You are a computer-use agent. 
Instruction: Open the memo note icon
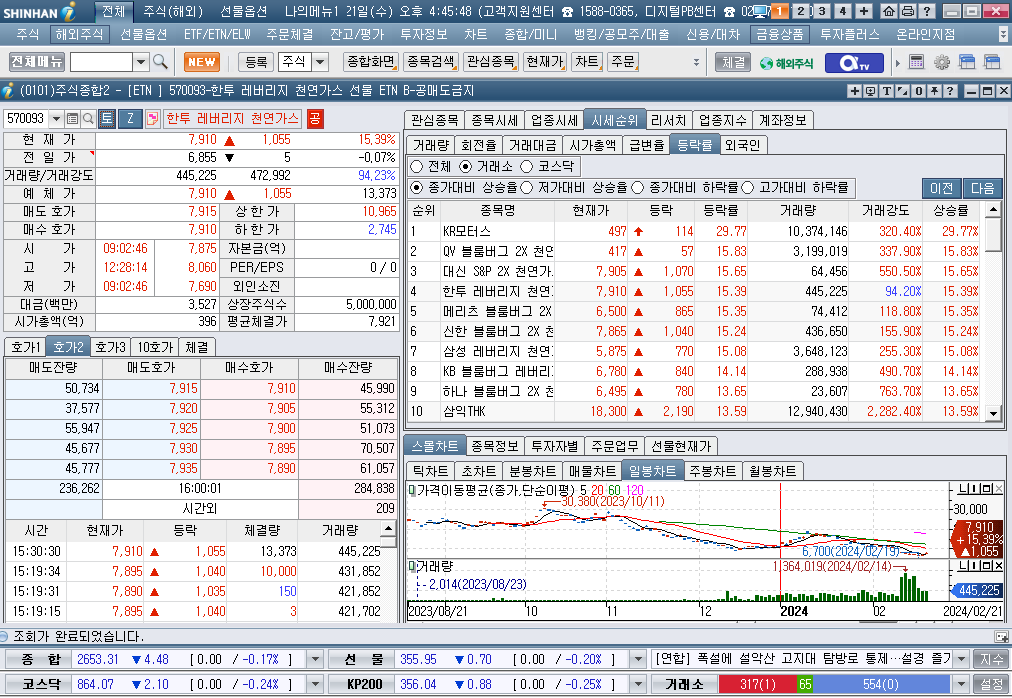pos(152,119)
